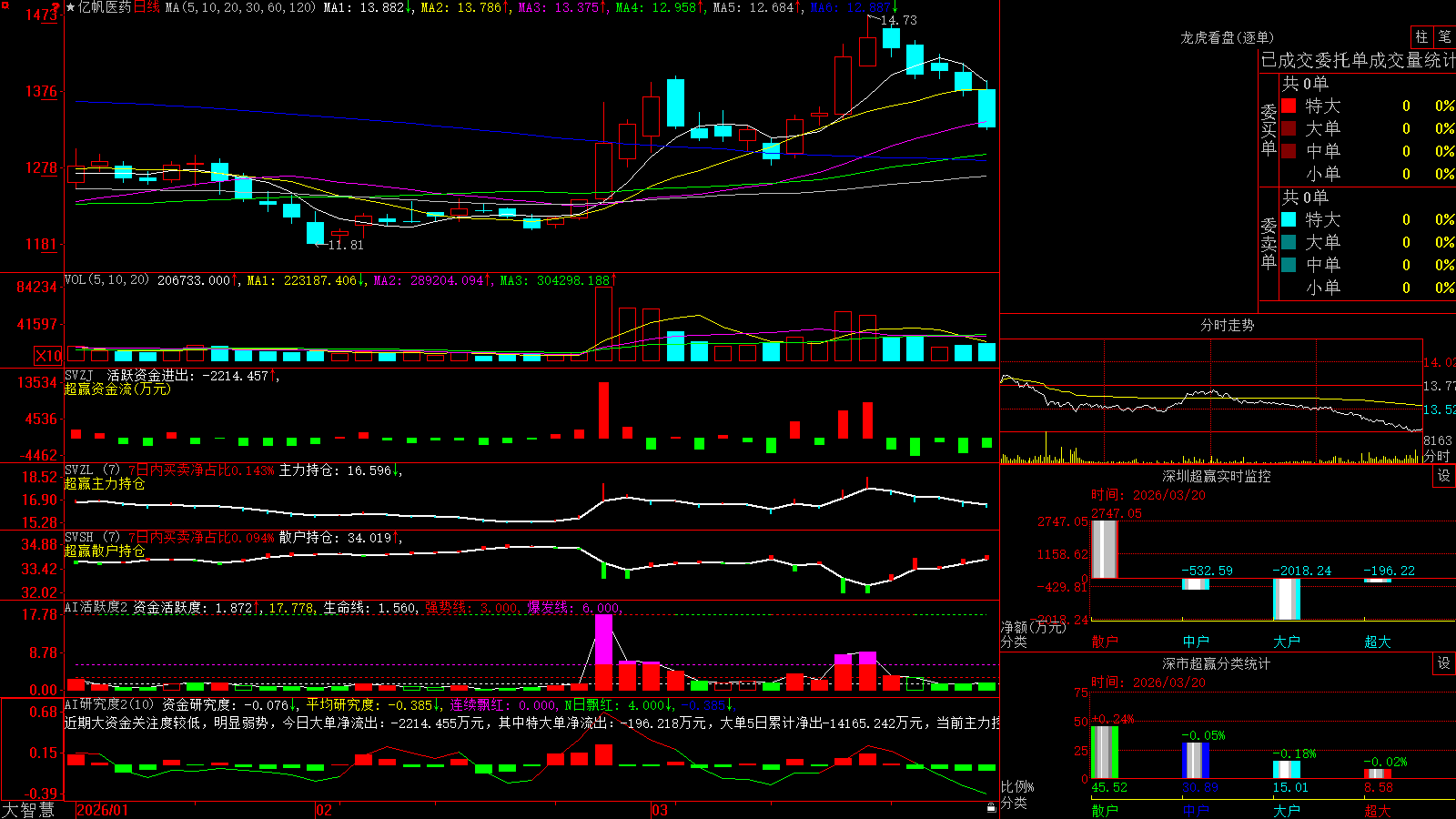
Task: Click the 2747.05 散户 bar in 实时监控
Action: pyautogui.click(x=1104, y=549)
